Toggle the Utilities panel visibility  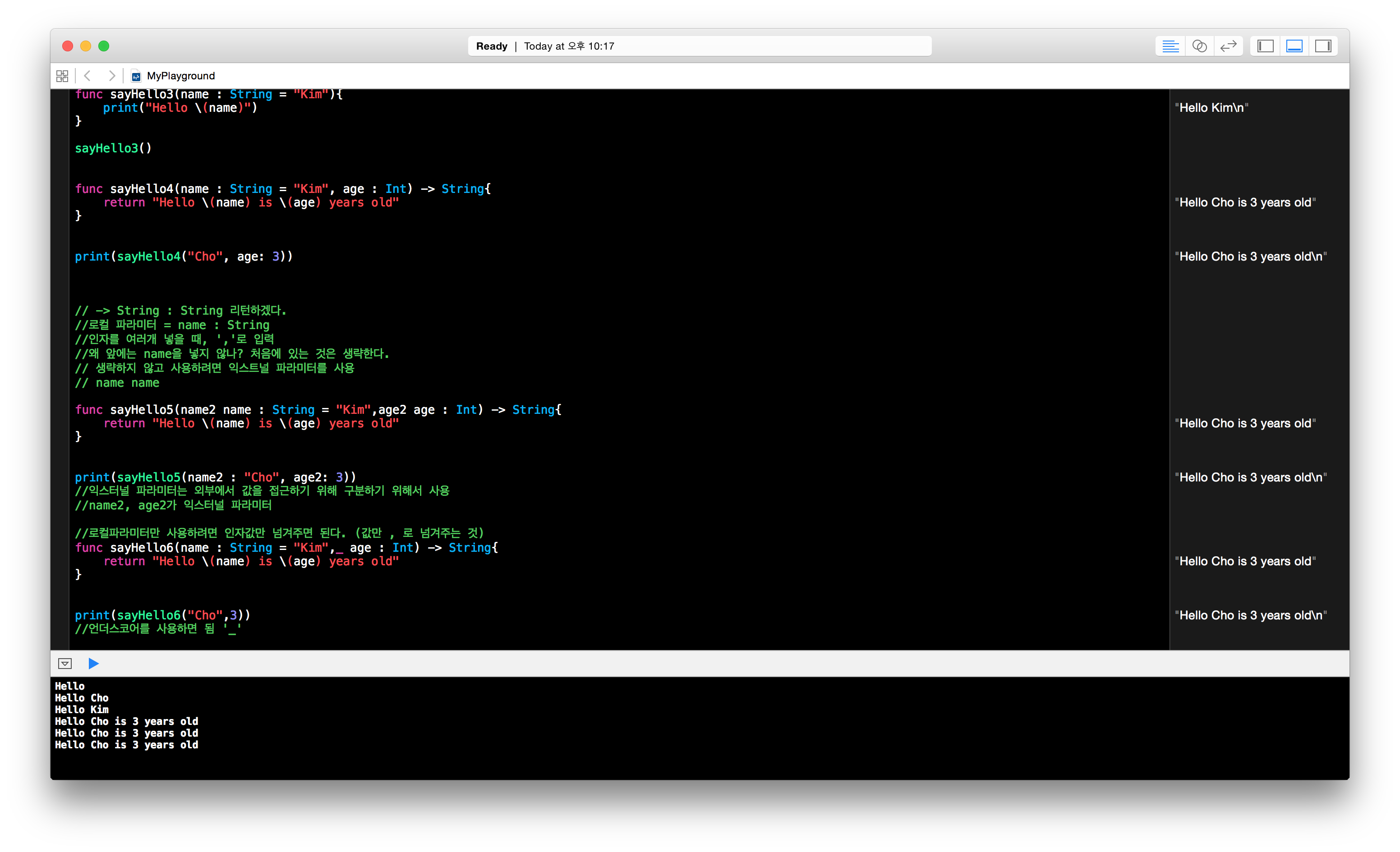1323,46
